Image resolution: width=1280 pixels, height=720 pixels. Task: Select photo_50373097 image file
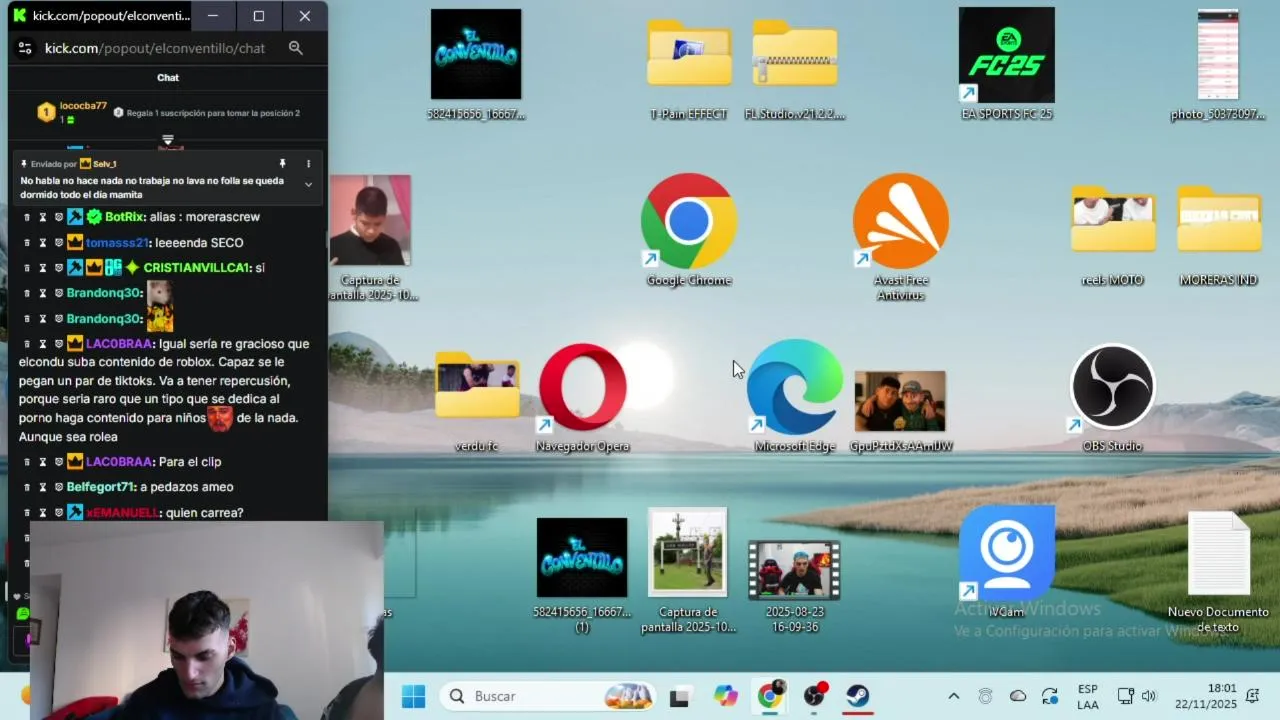point(1218,64)
